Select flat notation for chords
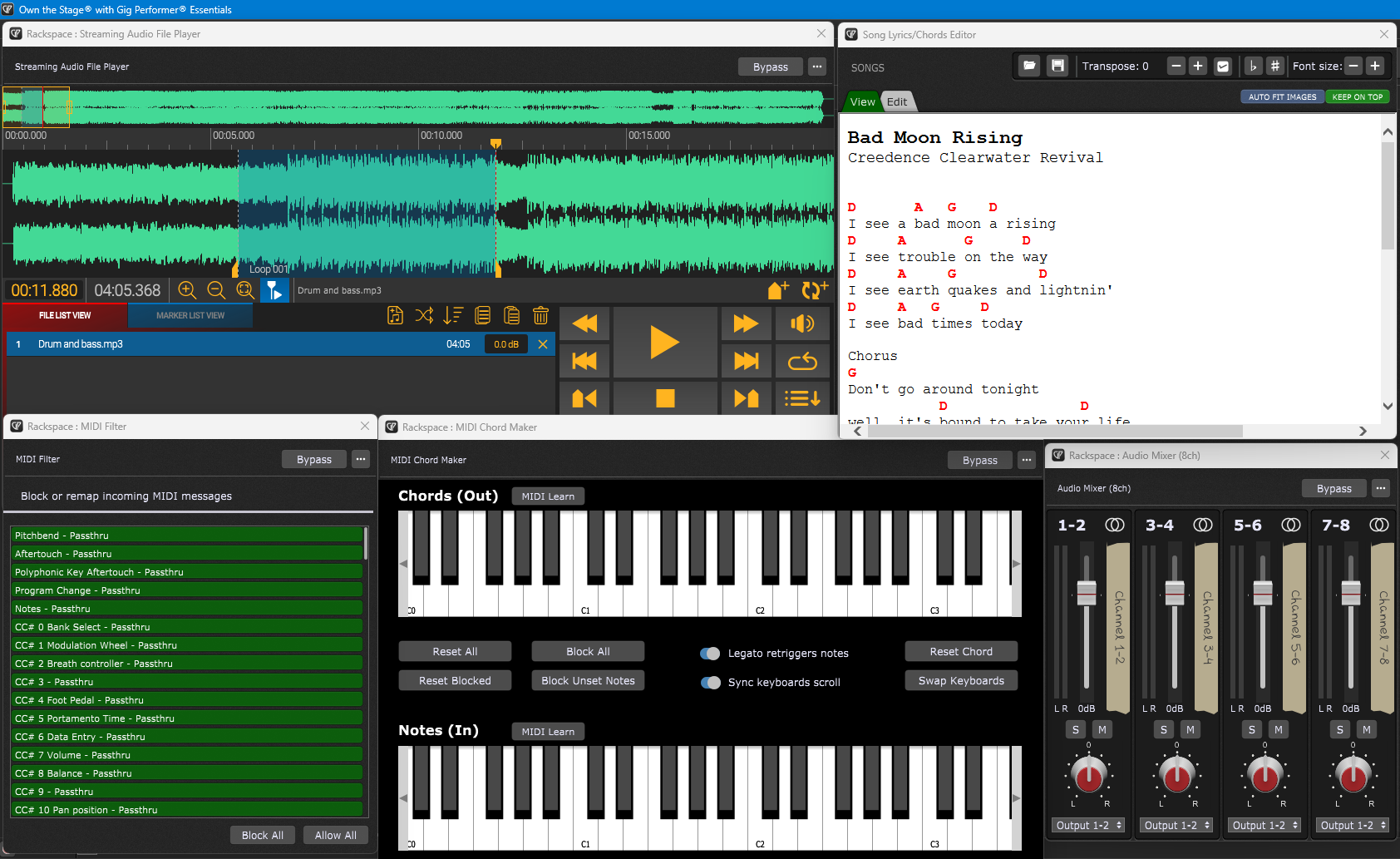Image resolution: width=1400 pixels, height=859 pixels. click(1253, 66)
